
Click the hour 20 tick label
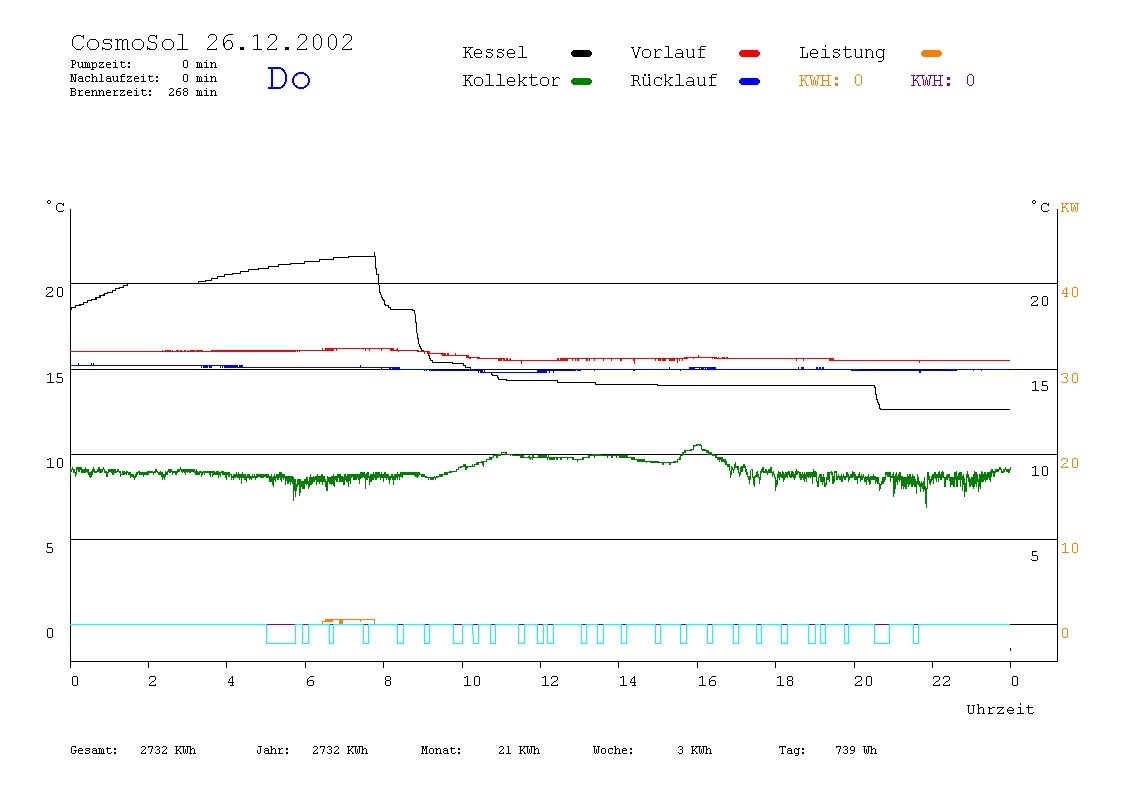click(x=864, y=682)
